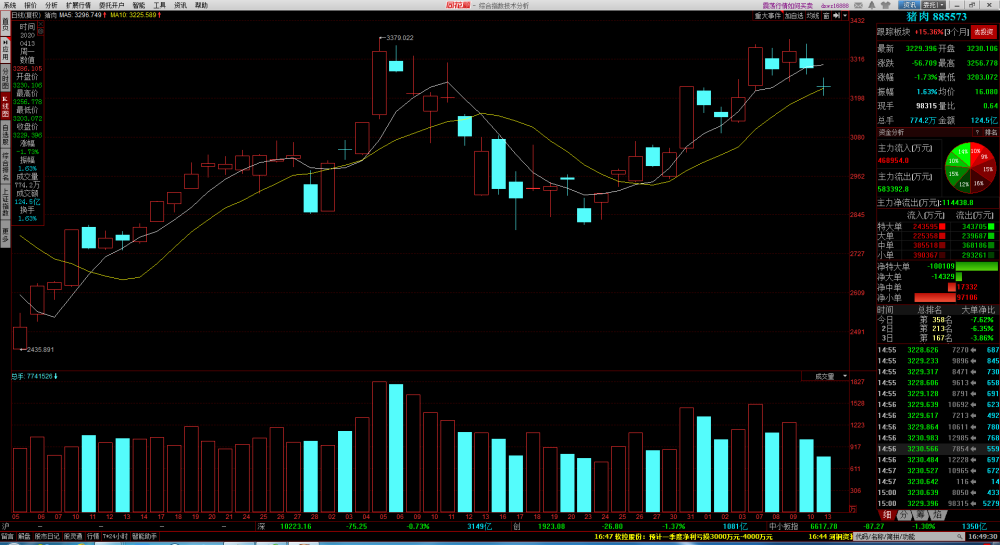Select the 筹 tab under tick list

point(920,515)
